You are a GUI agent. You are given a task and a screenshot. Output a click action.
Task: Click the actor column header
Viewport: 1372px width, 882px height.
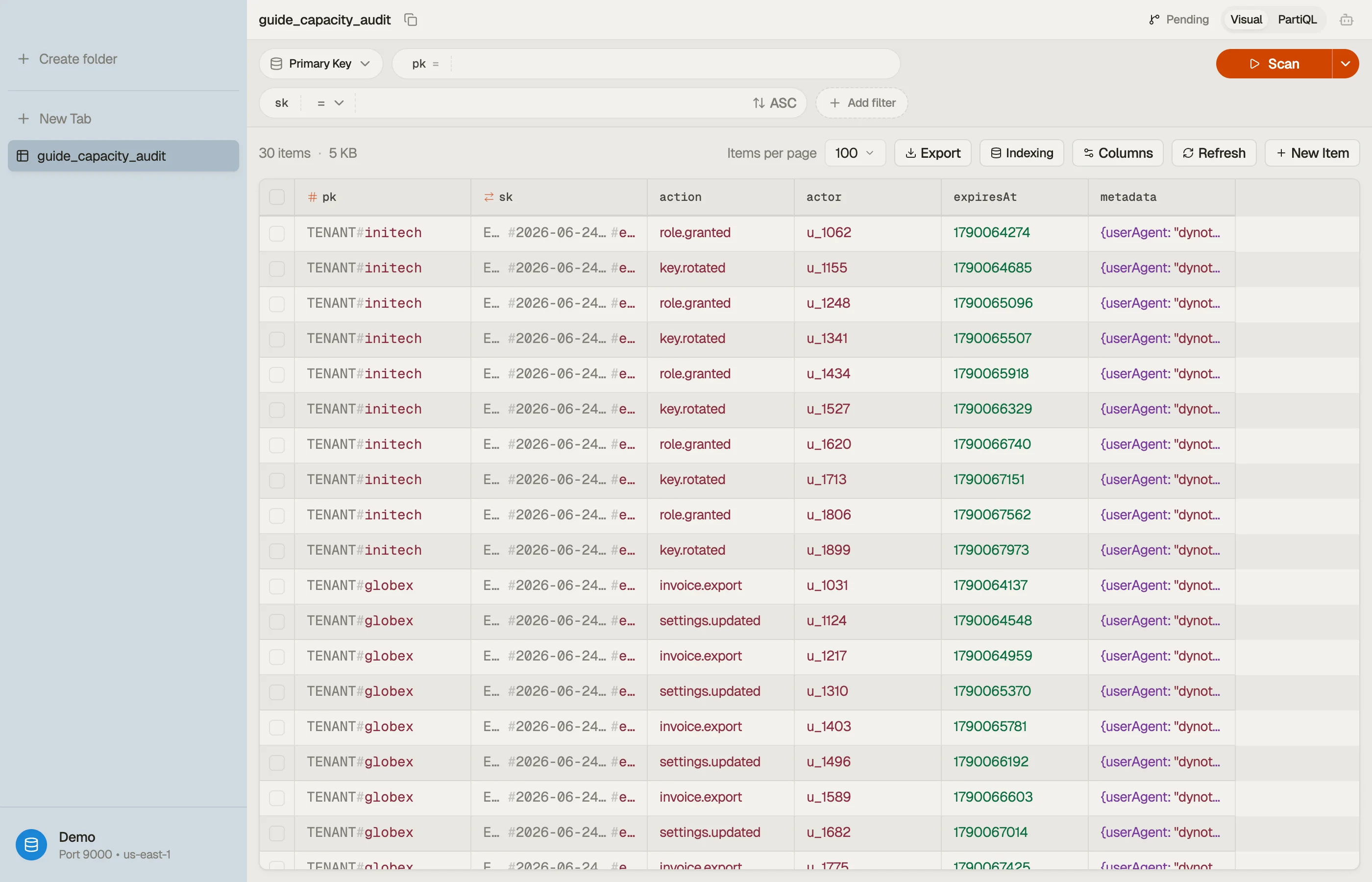[867, 197]
